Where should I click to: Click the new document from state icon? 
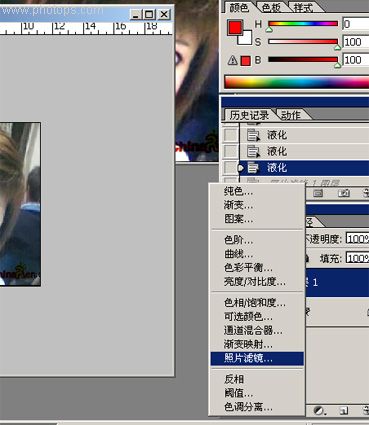(x=318, y=193)
